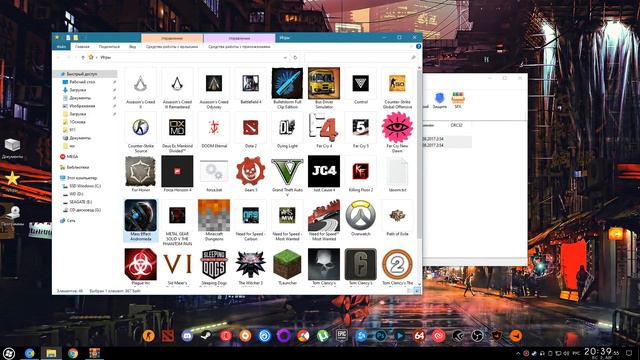Open the Windows Start button
Image resolution: width=640 pixels, height=360 pixels.
9,353
